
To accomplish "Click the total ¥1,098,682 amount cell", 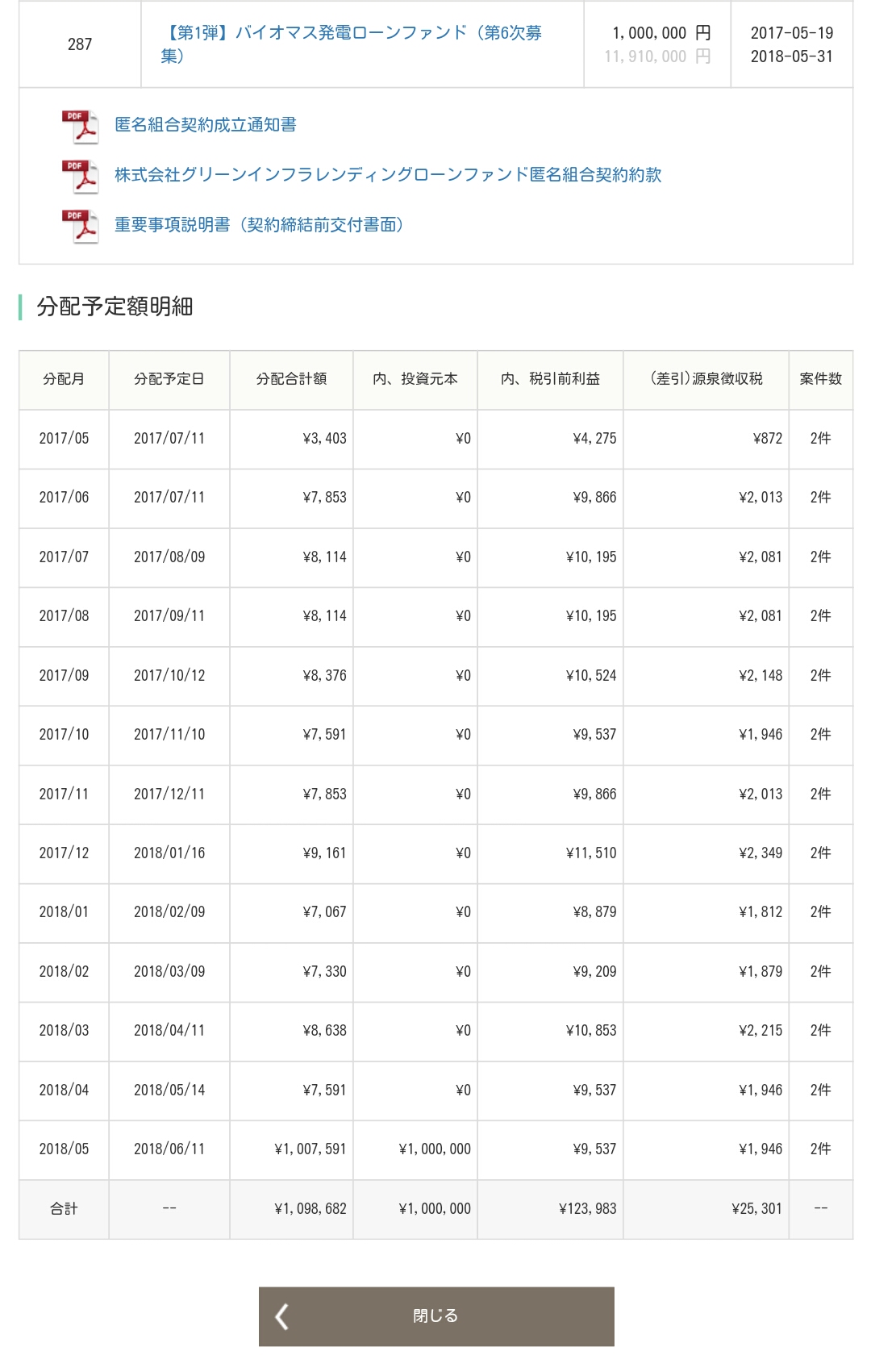I will click(x=310, y=1209).
